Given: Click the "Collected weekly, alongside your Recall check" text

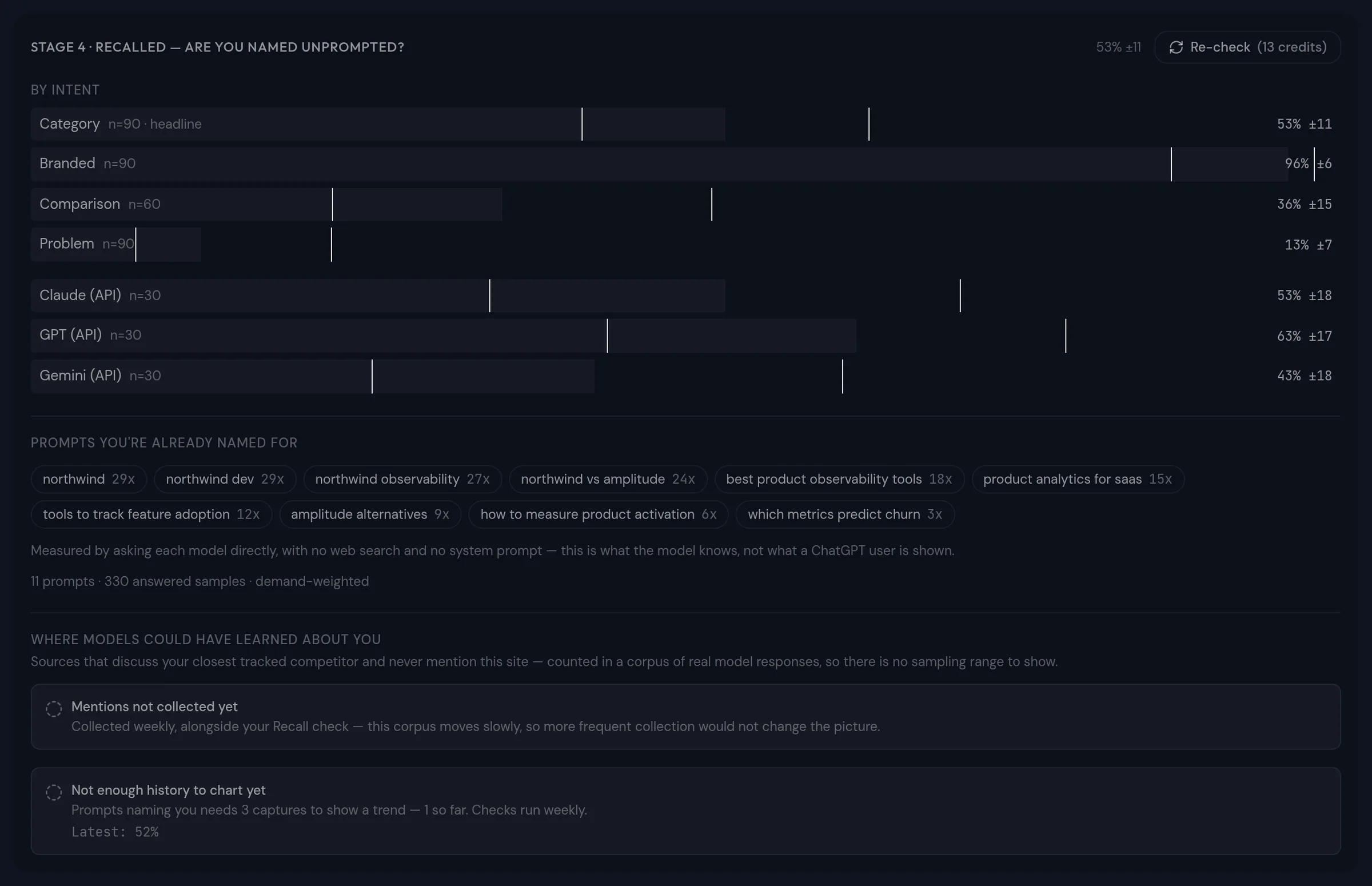Looking at the screenshot, I should coord(476,726).
